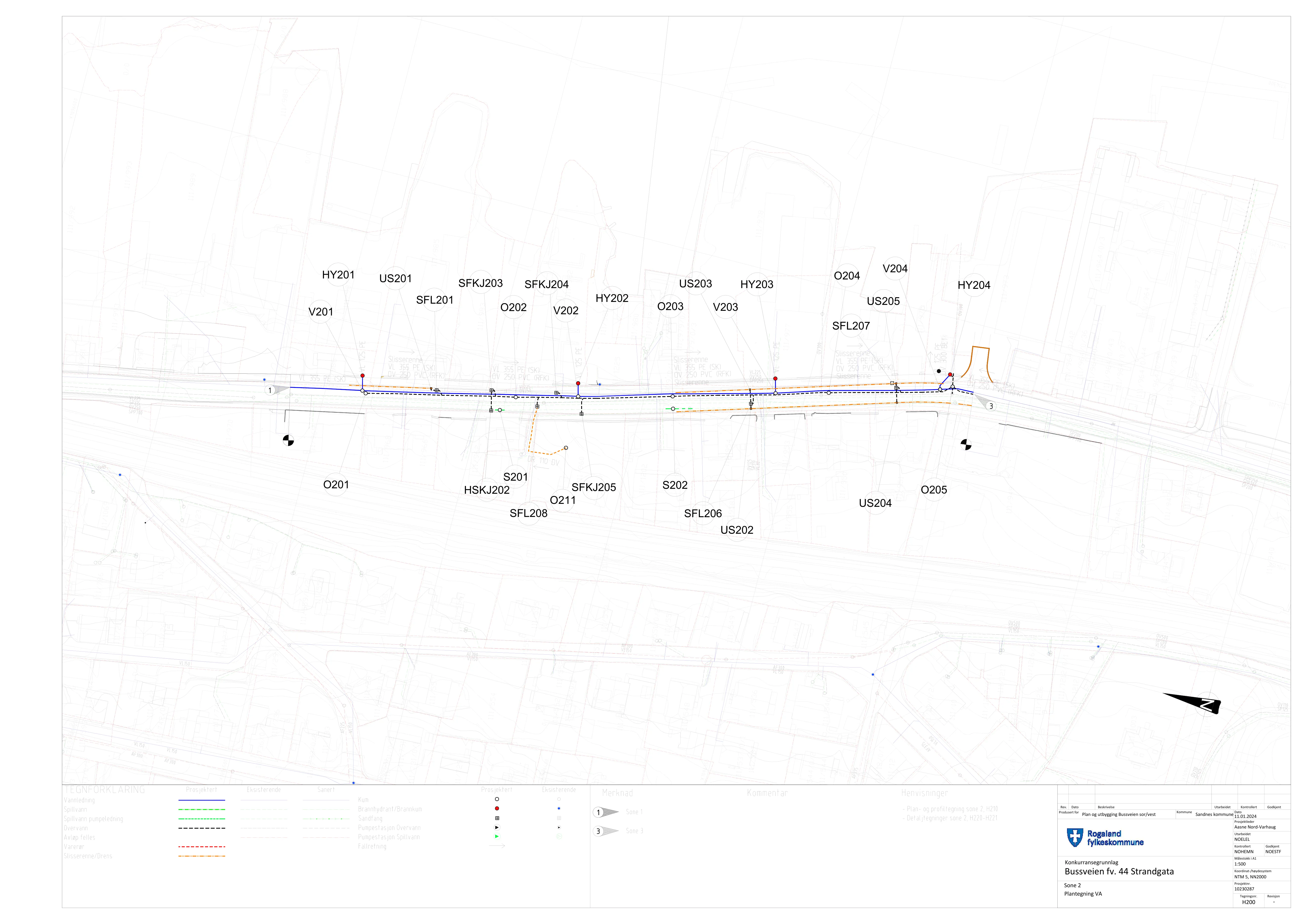Select the V201 label
The width and height of the screenshot is (1307, 924).
[320, 312]
